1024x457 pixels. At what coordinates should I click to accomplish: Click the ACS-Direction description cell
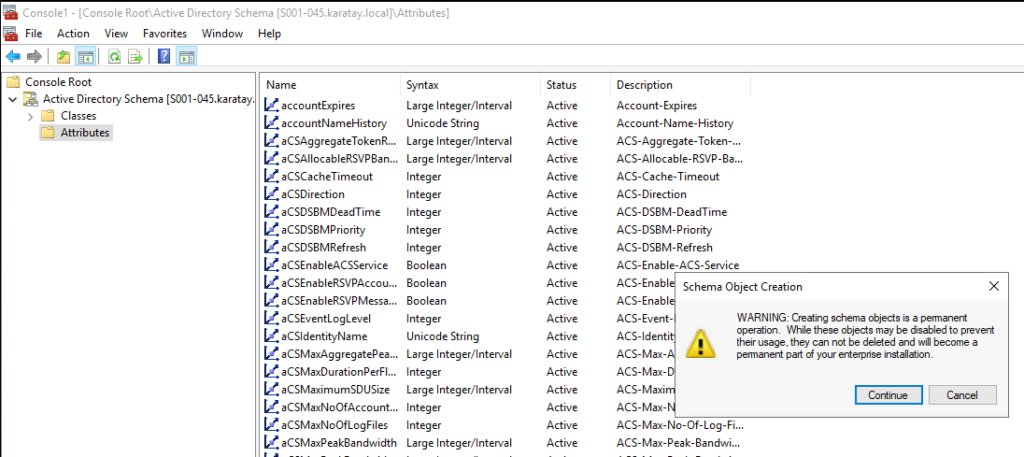tap(651, 194)
